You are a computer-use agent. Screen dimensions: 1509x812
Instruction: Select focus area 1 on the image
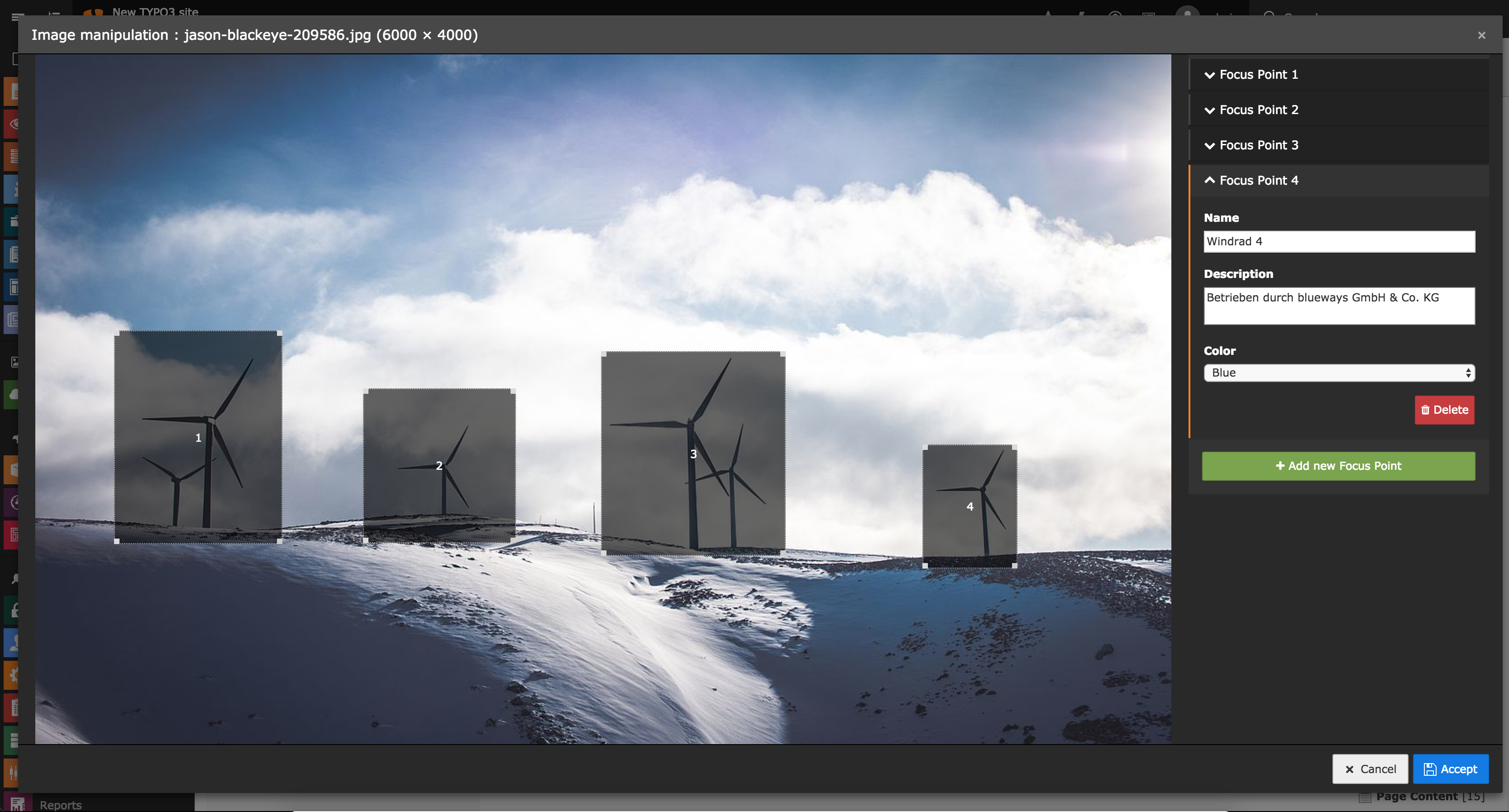pyautogui.click(x=198, y=437)
